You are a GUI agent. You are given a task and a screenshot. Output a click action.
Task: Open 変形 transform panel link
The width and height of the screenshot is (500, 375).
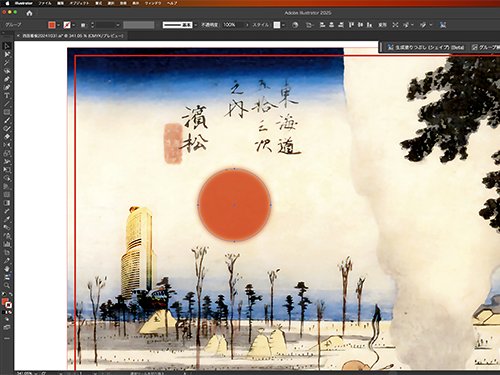click(x=382, y=25)
